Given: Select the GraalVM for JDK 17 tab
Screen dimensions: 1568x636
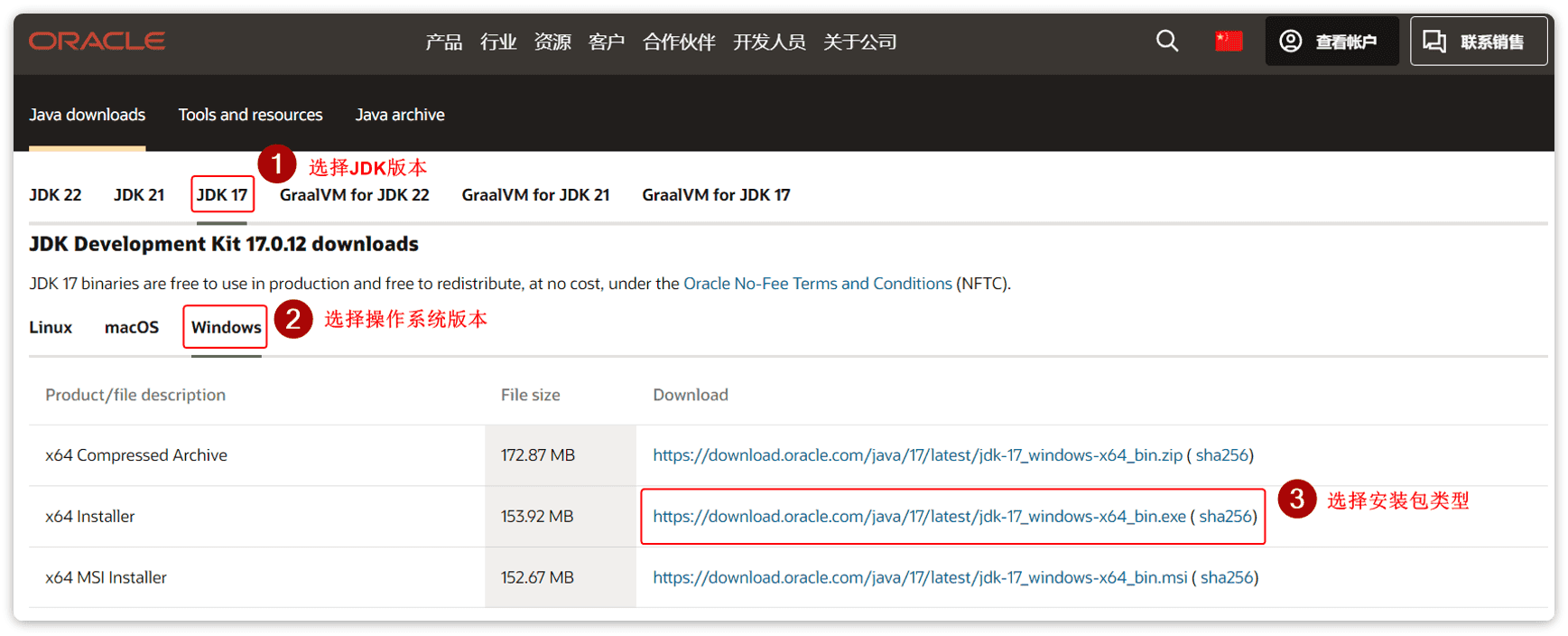Looking at the screenshot, I should pos(716,195).
